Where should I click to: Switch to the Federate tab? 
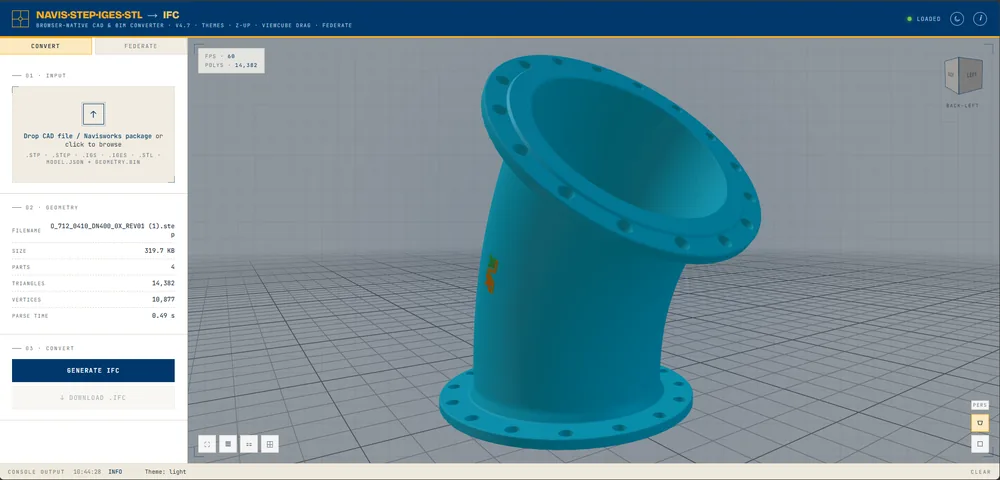coord(141,46)
